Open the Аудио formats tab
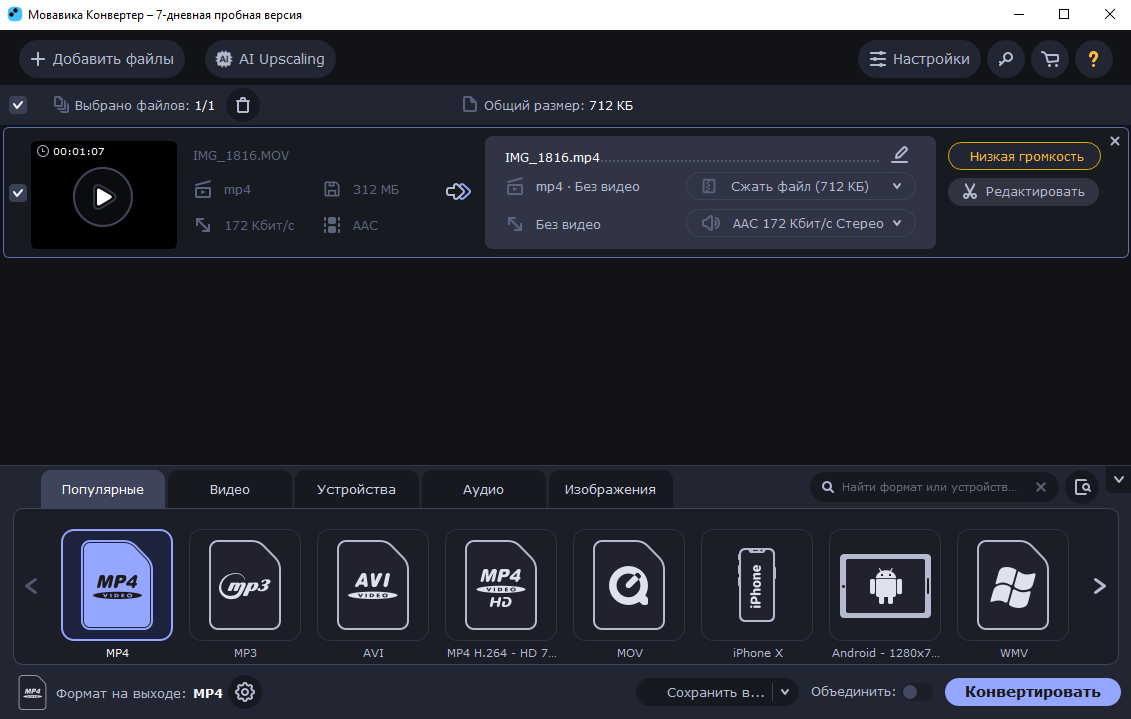Viewport: 1131px width, 719px height. [x=483, y=490]
